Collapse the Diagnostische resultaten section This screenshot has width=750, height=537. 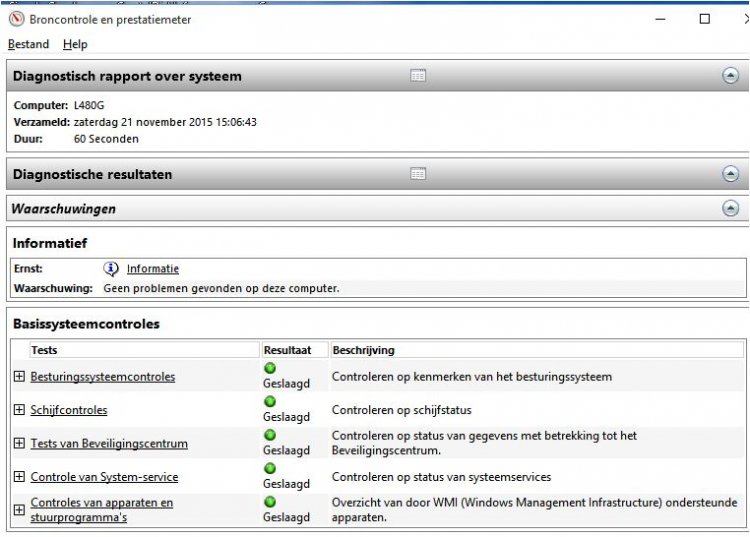click(x=730, y=174)
